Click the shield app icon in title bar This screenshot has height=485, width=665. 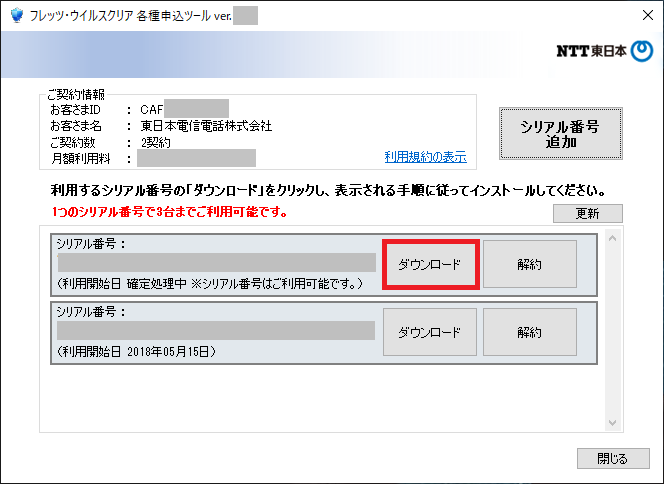tap(16, 15)
